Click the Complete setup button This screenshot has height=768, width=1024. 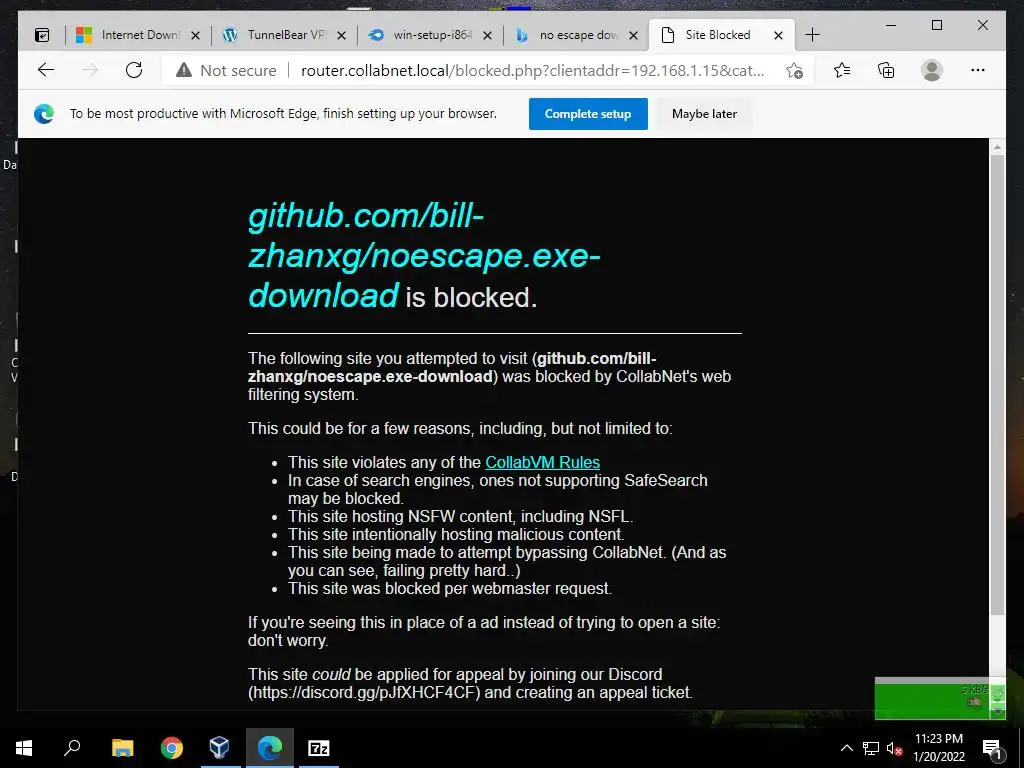point(588,114)
